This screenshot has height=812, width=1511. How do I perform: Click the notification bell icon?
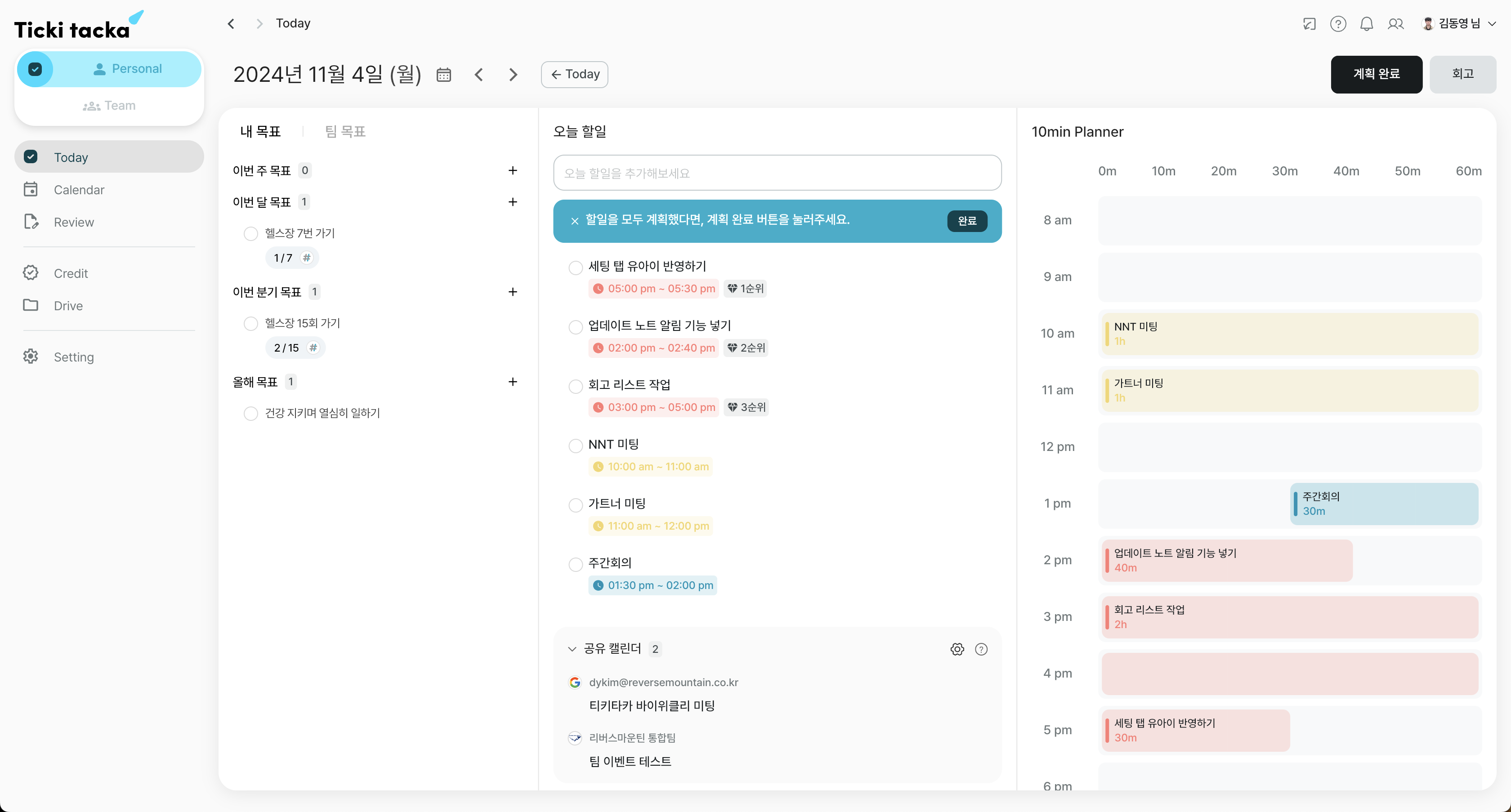[x=1367, y=23]
